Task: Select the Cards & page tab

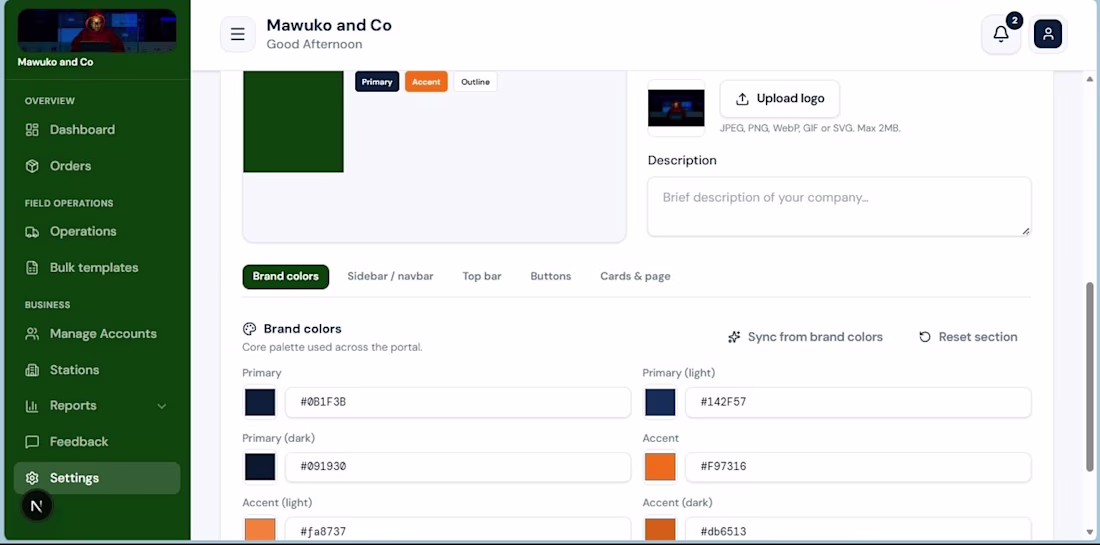Action: (x=635, y=276)
